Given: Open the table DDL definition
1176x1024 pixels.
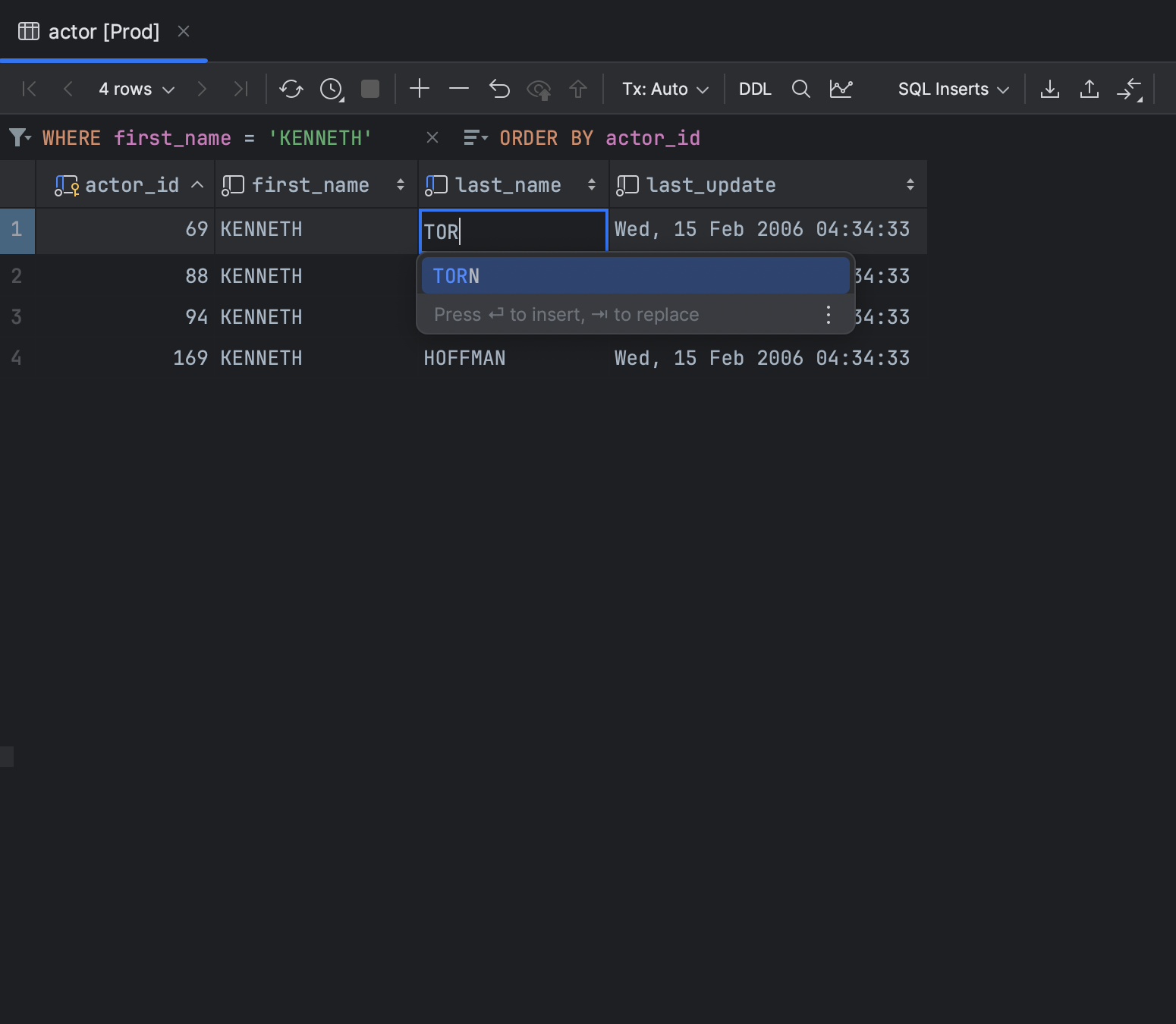Looking at the screenshot, I should tap(755, 89).
